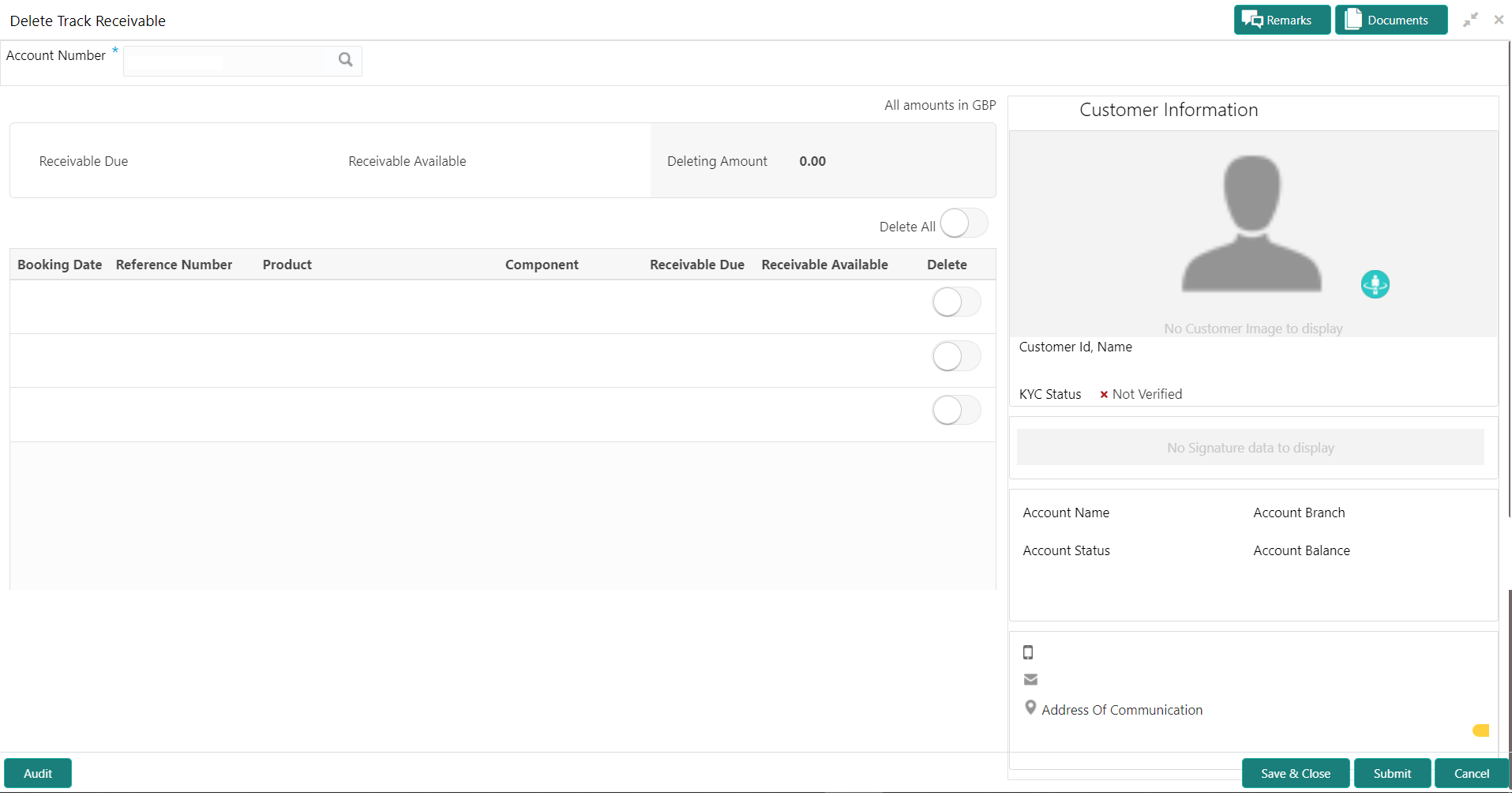Click the minimize screen arrows icon
Viewport: 1512px width, 796px height.
(1470, 20)
